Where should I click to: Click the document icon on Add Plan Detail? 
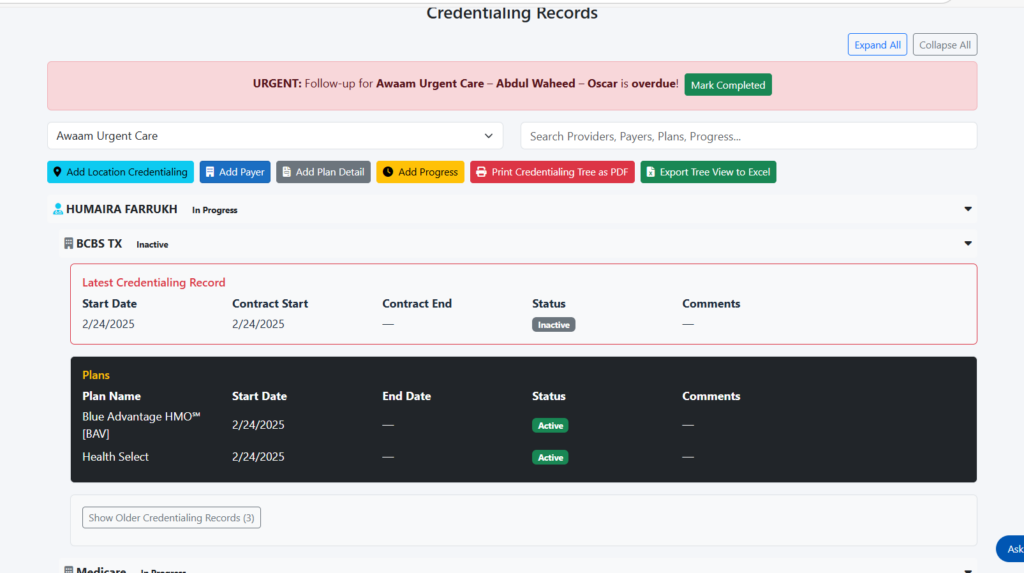286,172
